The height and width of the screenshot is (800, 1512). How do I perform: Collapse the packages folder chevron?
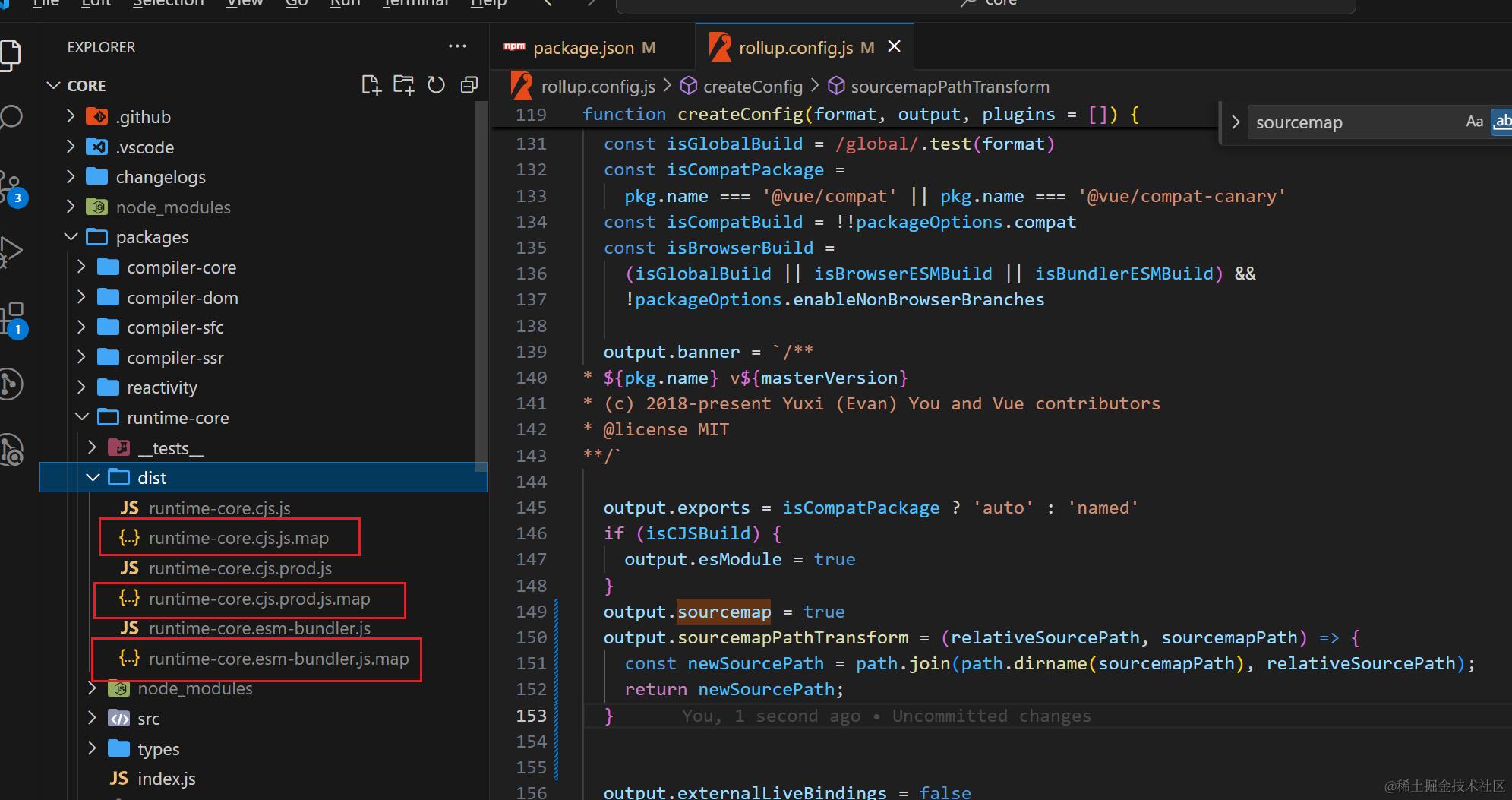click(71, 236)
